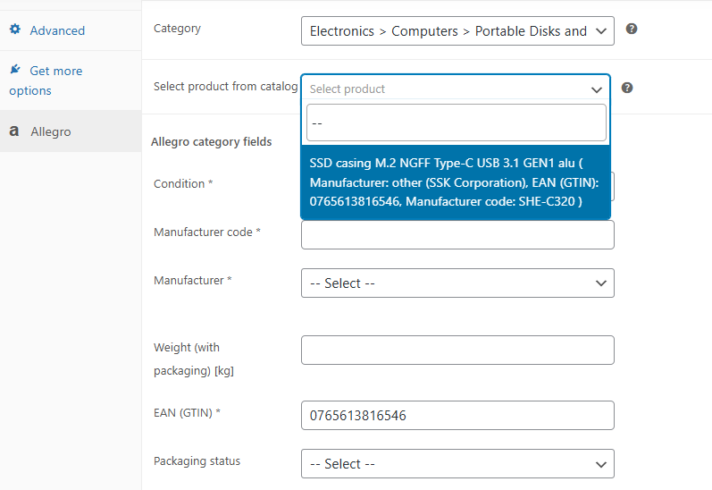
Task: Click the product search input field
Action: [x=456, y=123]
